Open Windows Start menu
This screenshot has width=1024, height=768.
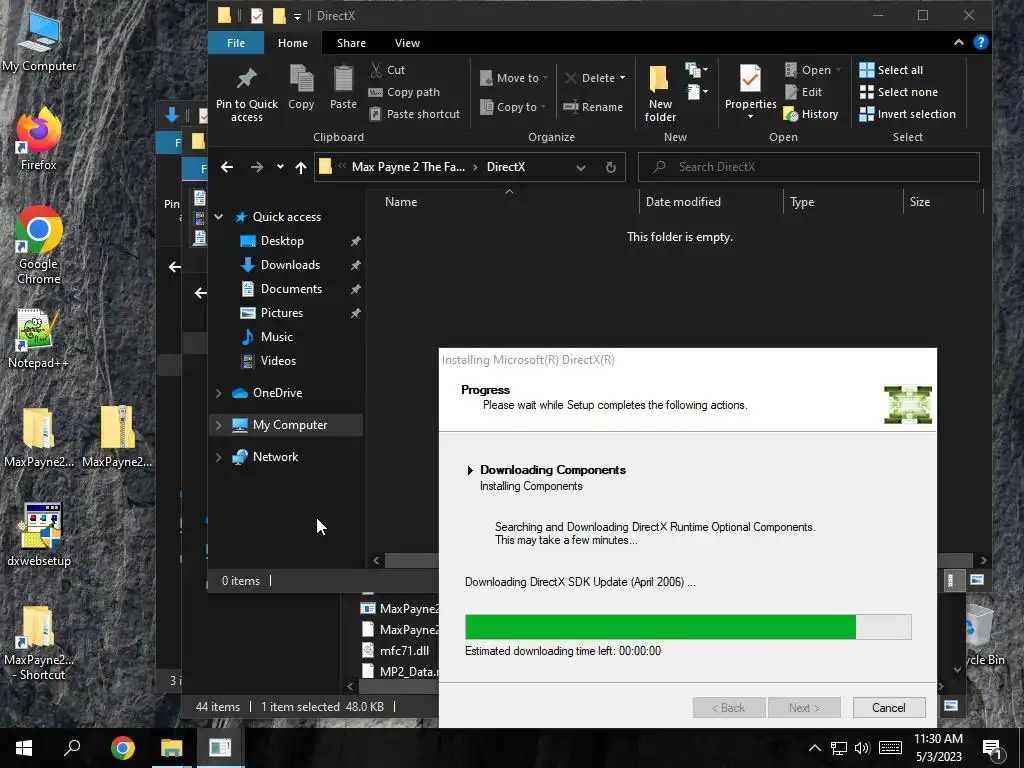click(x=24, y=748)
